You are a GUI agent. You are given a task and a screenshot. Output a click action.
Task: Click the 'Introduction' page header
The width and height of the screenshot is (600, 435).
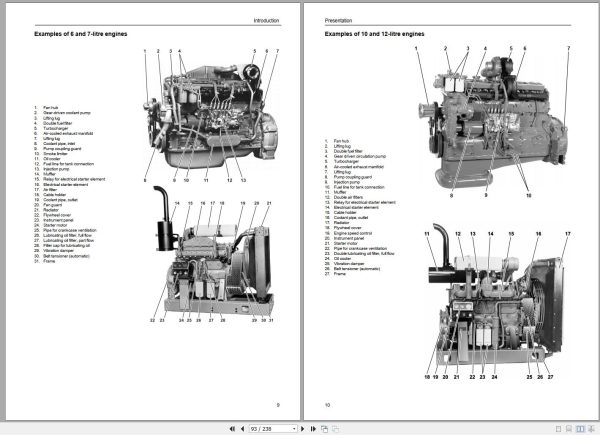tap(266, 21)
